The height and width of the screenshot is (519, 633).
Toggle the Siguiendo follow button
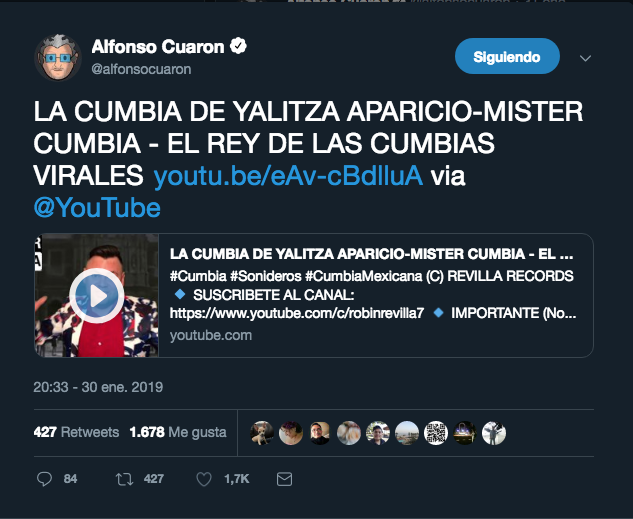[x=507, y=56]
